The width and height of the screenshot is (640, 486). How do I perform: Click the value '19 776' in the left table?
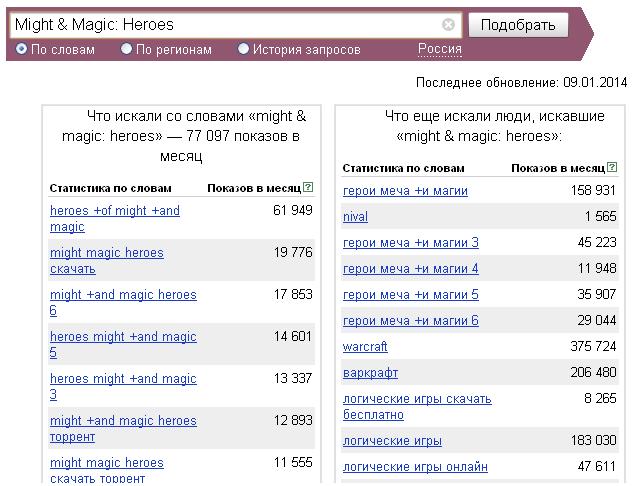[293, 253]
